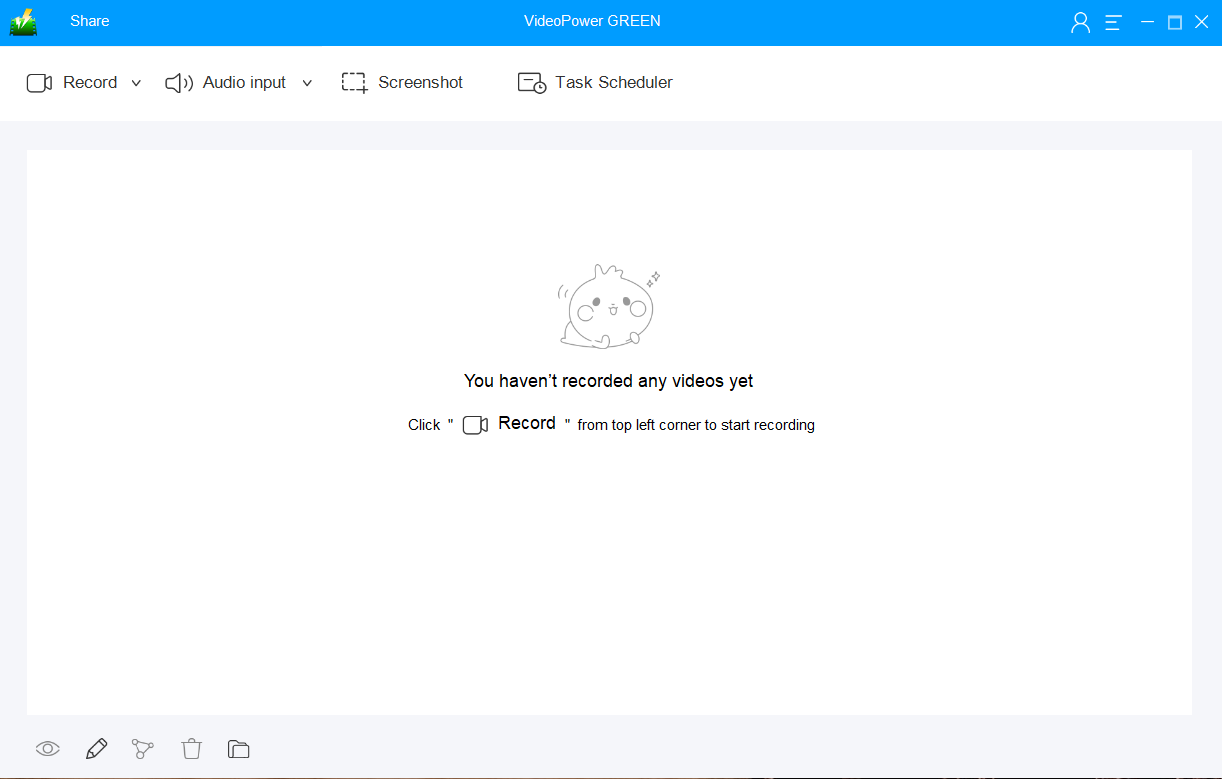The width and height of the screenshot is (1222, 779).
Task: Open Task Scheduler via its text label
Action: click(x=613, y=83)
